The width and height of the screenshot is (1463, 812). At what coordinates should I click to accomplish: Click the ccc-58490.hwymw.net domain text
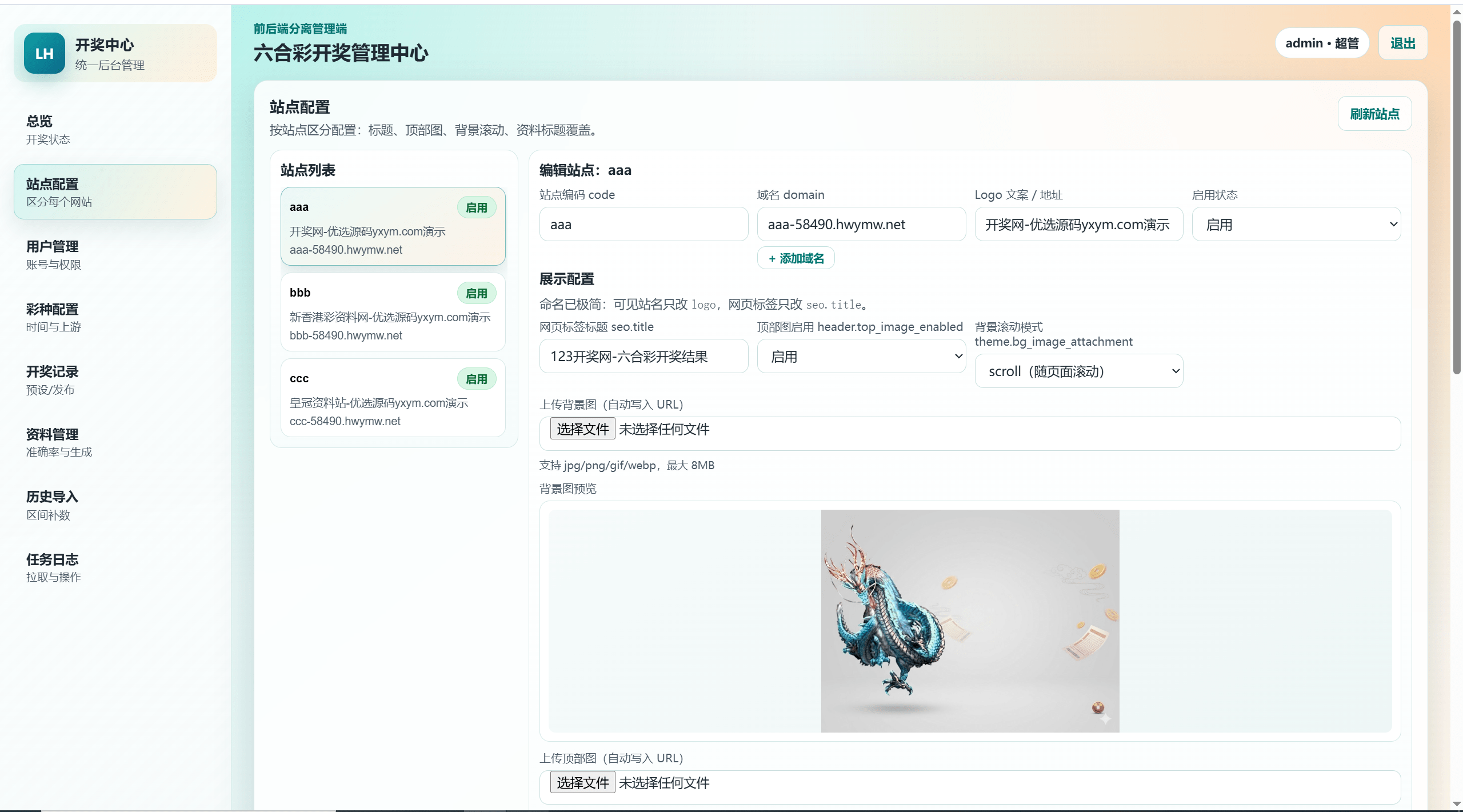pyautogui.click(x=345, y=421)
